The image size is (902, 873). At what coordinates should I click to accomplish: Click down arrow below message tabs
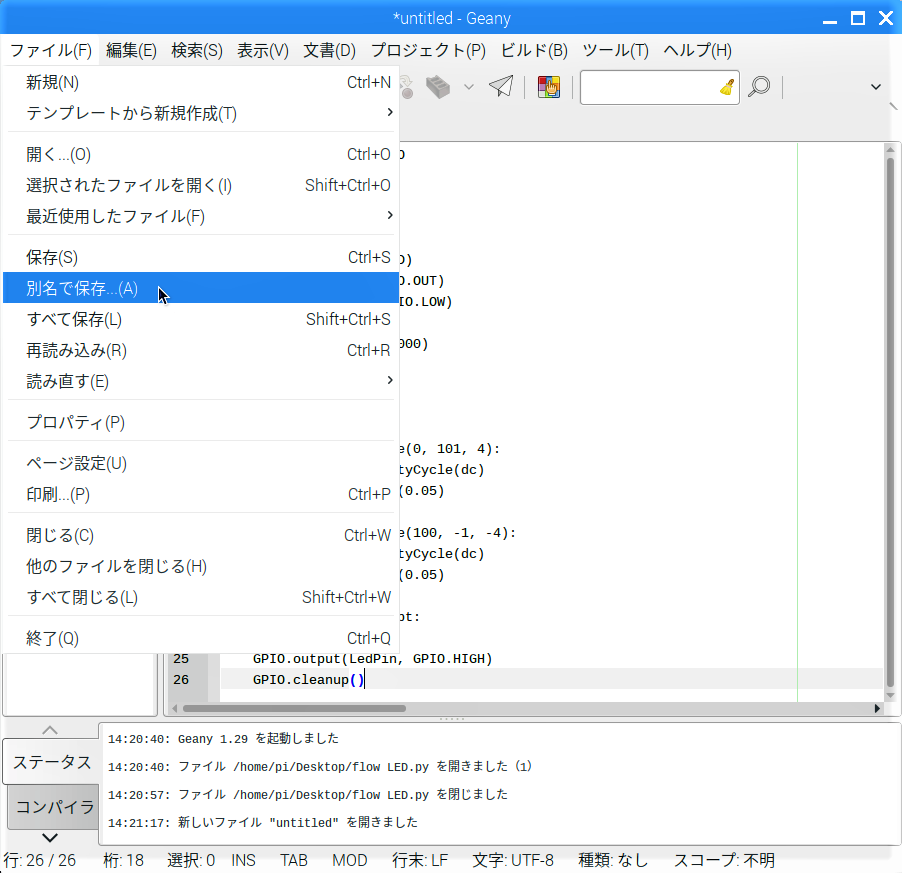(x=50, y=837)
